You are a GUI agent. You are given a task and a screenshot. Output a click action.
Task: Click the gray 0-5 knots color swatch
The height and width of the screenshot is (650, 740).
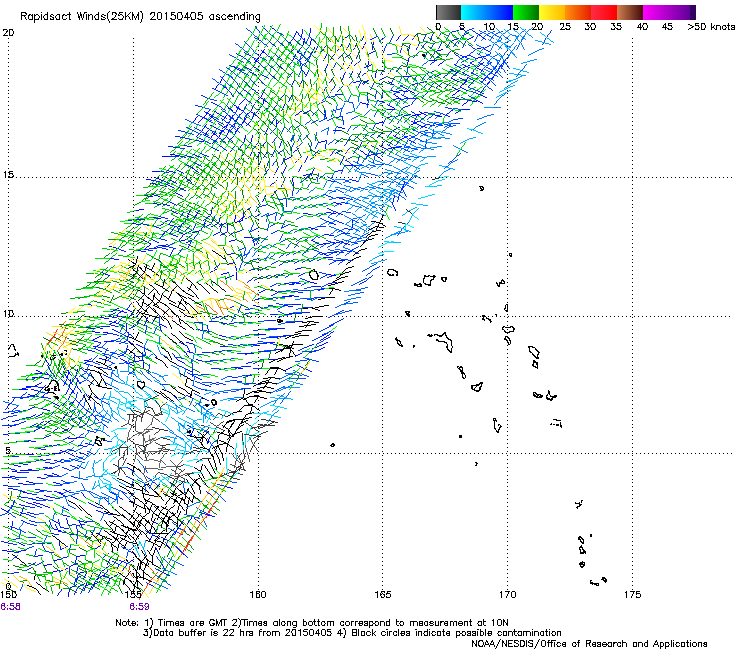tap(448, 12)
